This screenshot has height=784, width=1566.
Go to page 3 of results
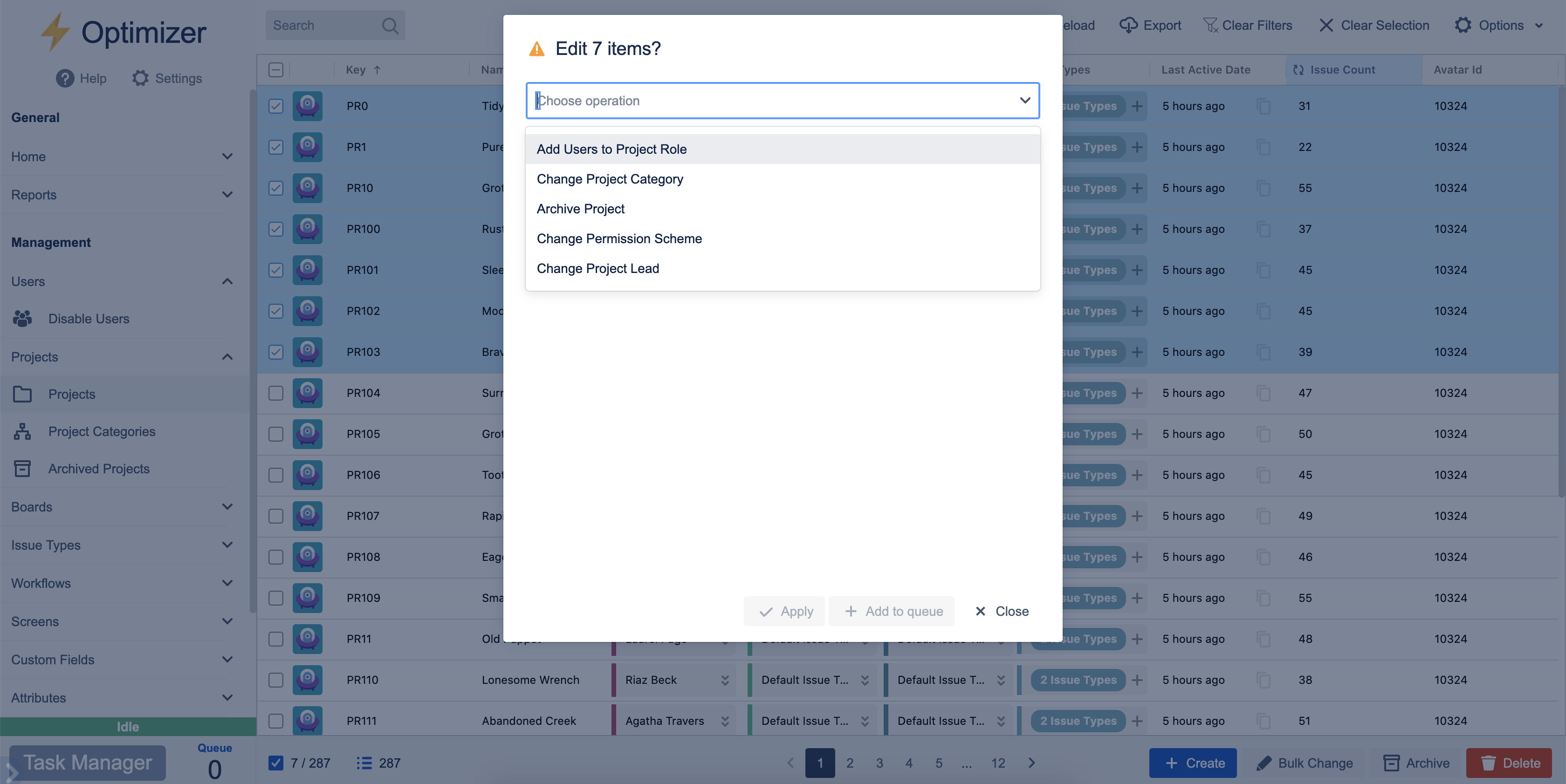(x=879, y=764)
